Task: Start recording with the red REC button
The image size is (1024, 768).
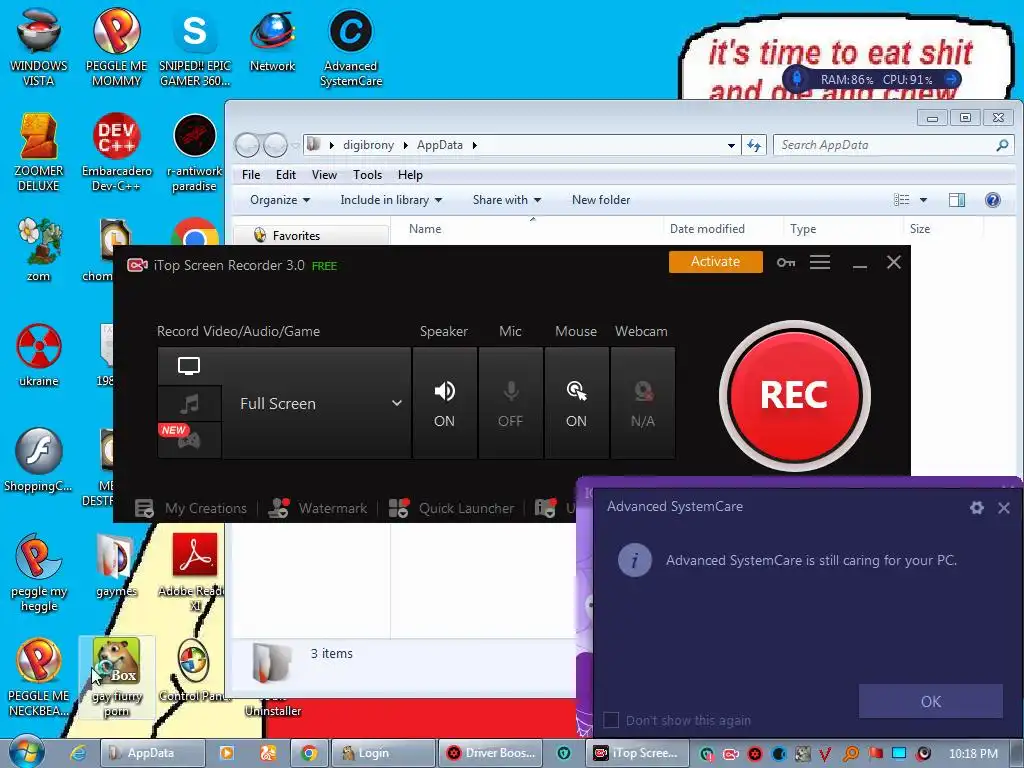Action: click(x=794, y=395)
